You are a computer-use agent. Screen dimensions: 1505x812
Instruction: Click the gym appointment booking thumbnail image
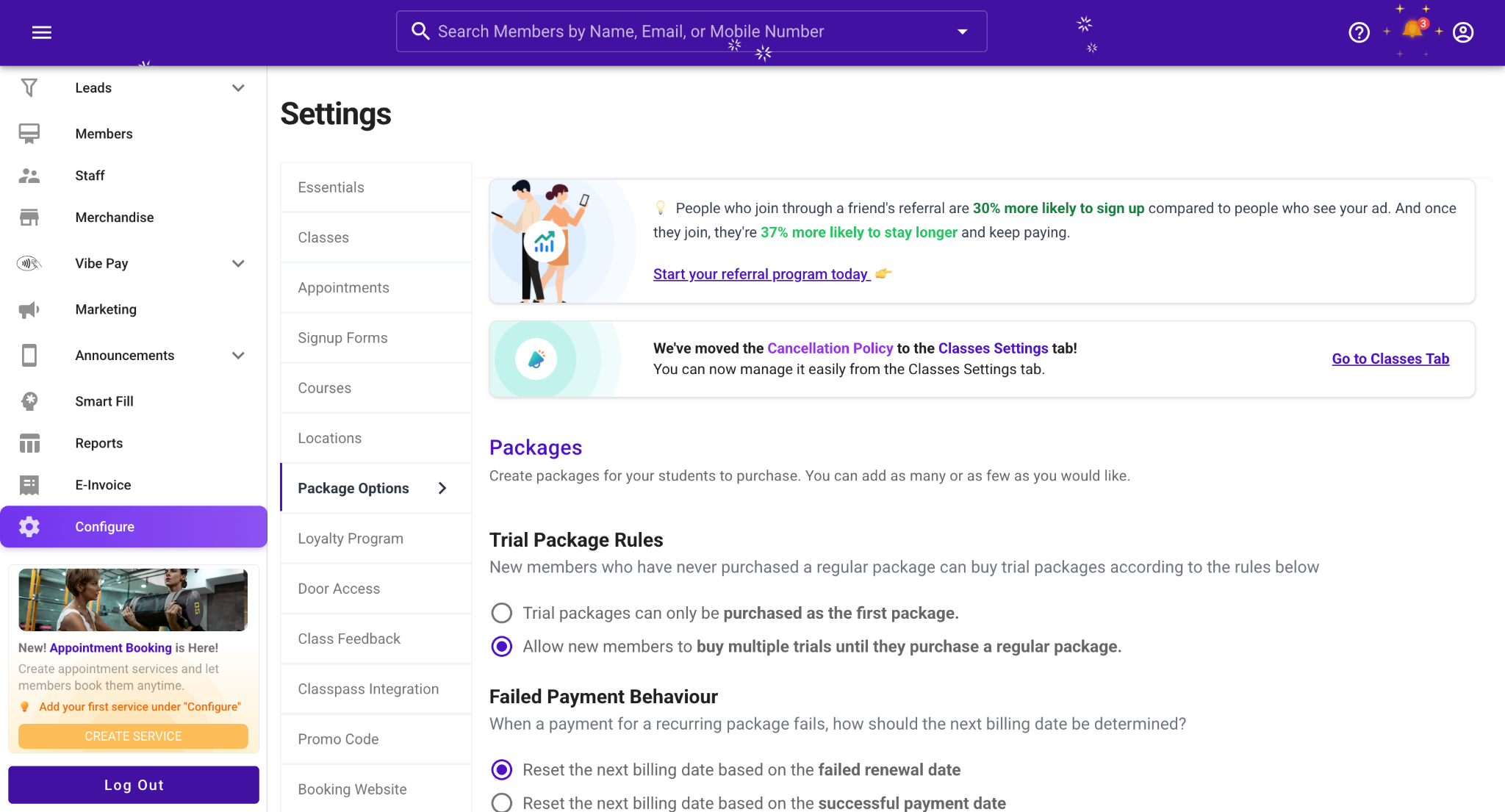133,600
